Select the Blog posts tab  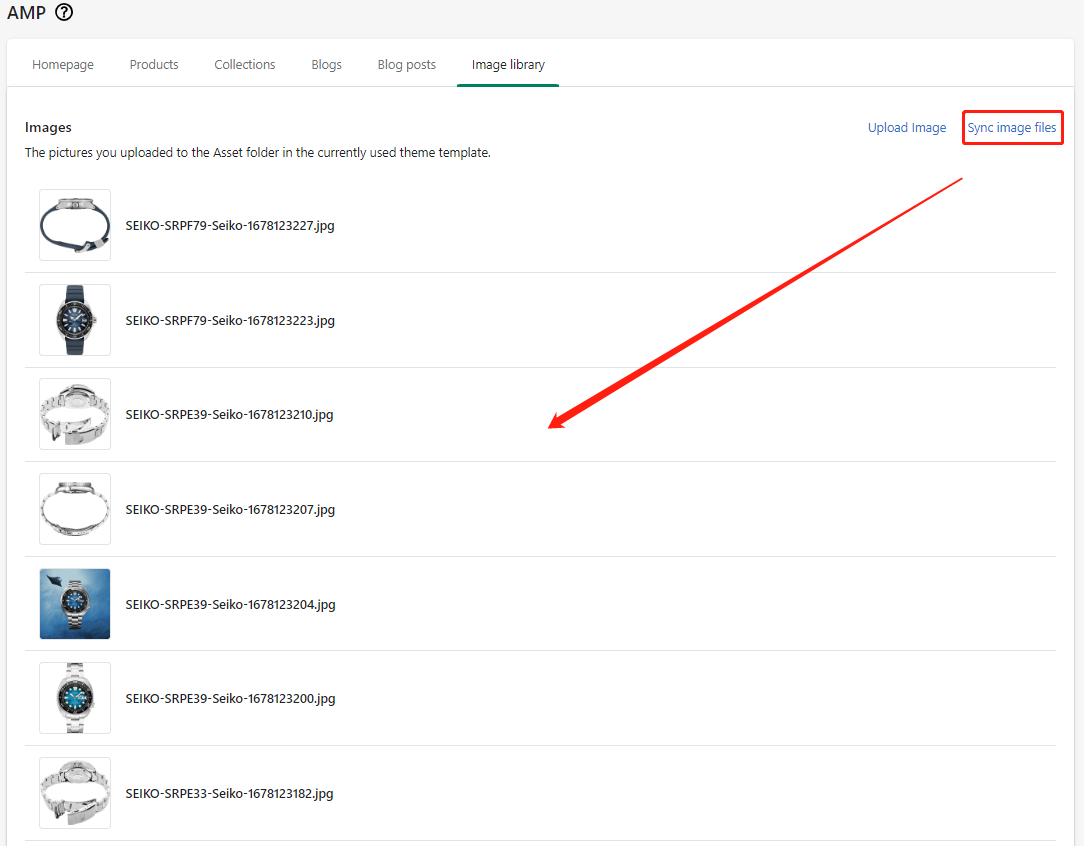(406, 64)
